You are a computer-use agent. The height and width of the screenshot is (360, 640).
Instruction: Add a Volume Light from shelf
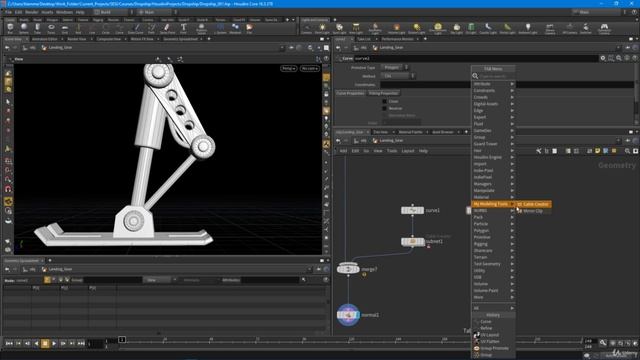coord(396,28)
